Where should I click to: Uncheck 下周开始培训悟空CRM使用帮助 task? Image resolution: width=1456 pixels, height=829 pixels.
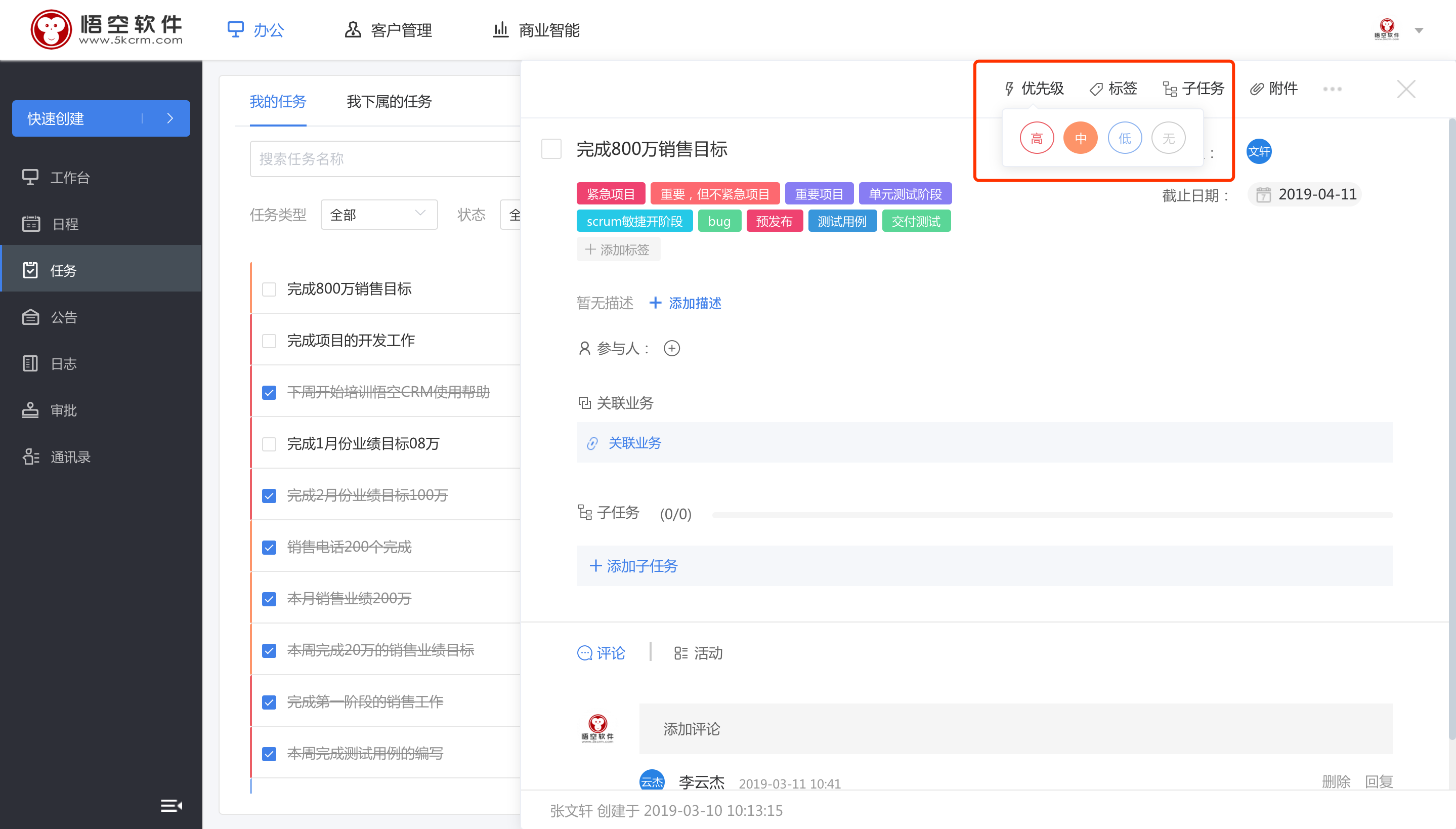pos(269,392)
